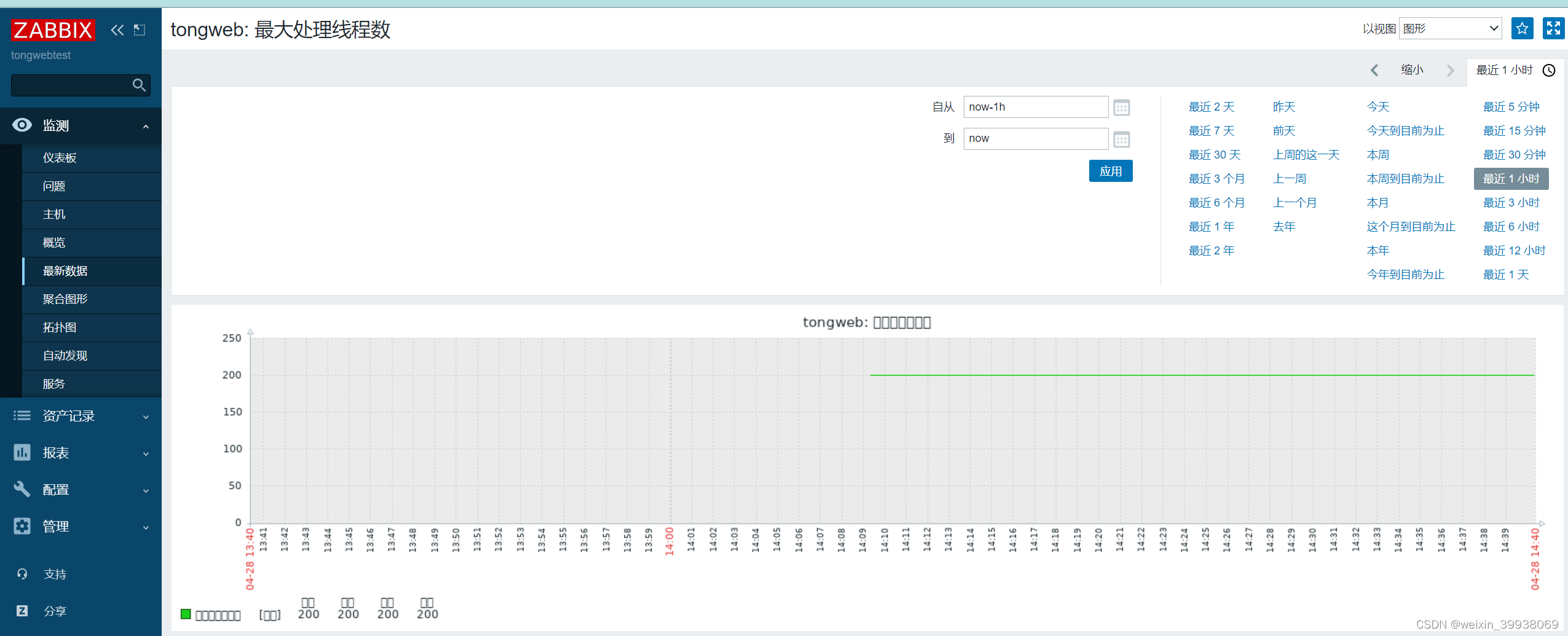This screenshot has width=1568, height=636.
Task: Click the sidebar hide icon next to collapse
Action: 140,29
